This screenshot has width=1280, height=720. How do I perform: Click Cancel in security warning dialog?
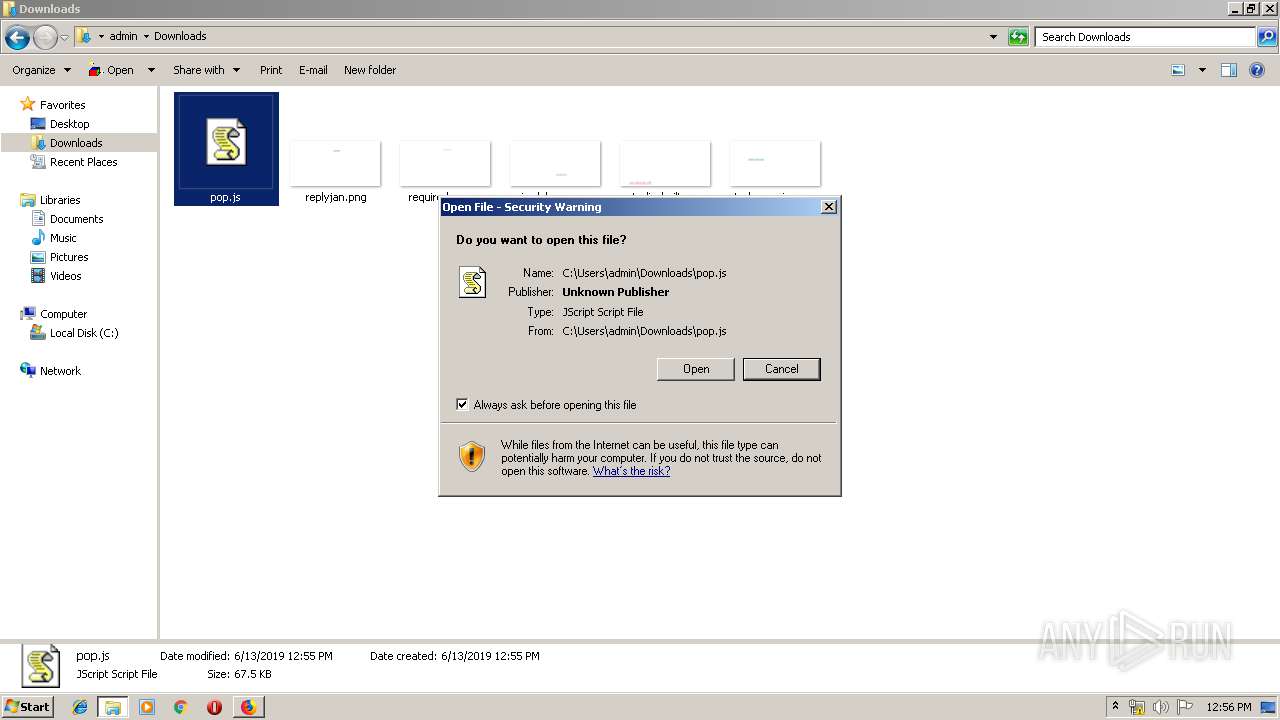coord(782,369)
